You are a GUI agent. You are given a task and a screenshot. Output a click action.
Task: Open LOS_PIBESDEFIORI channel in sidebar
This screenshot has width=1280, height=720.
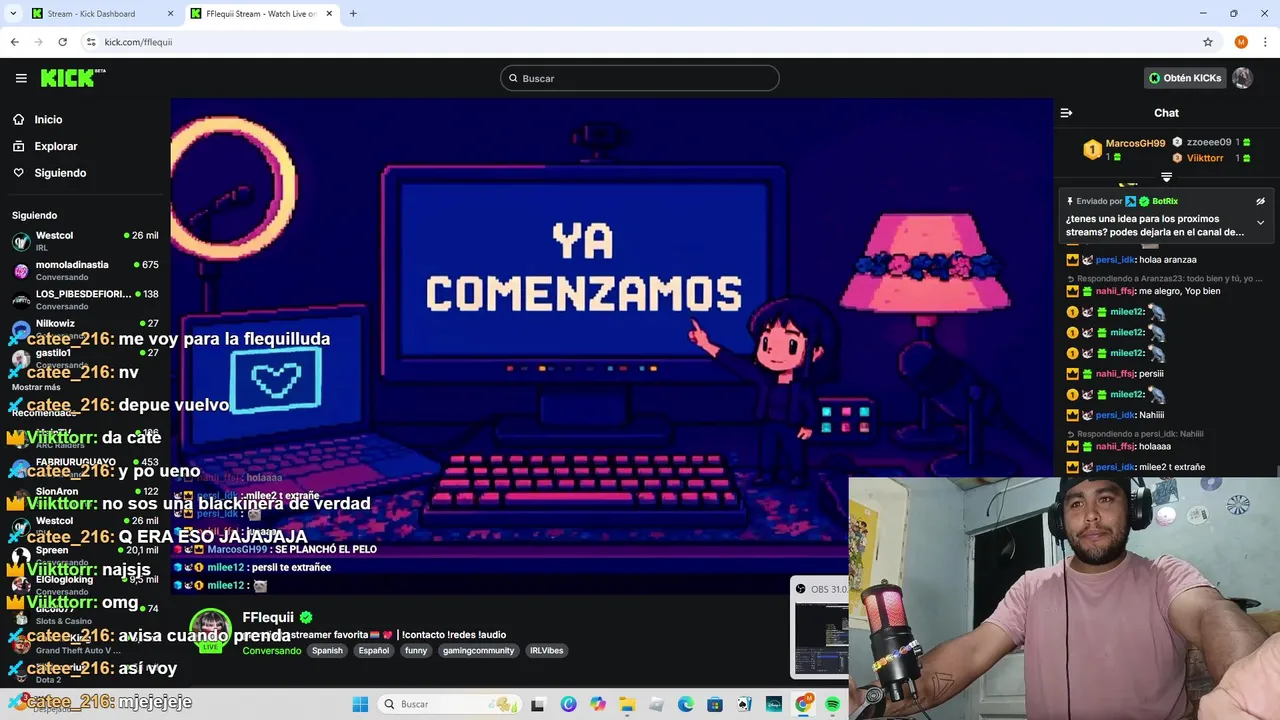pyautogui.click(x=85, y=300)
